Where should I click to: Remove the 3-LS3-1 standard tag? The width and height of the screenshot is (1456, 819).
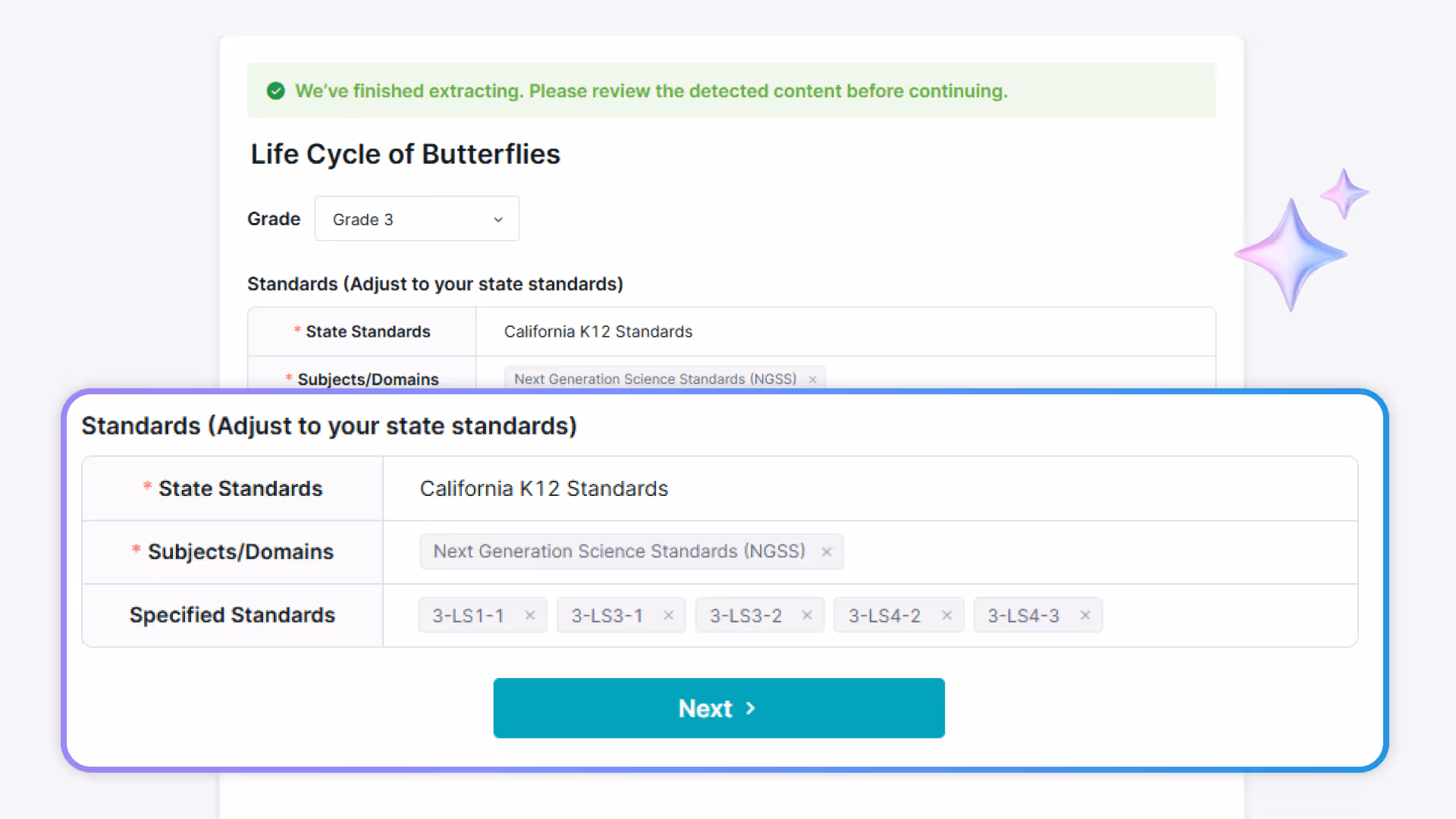coord(668,615)
